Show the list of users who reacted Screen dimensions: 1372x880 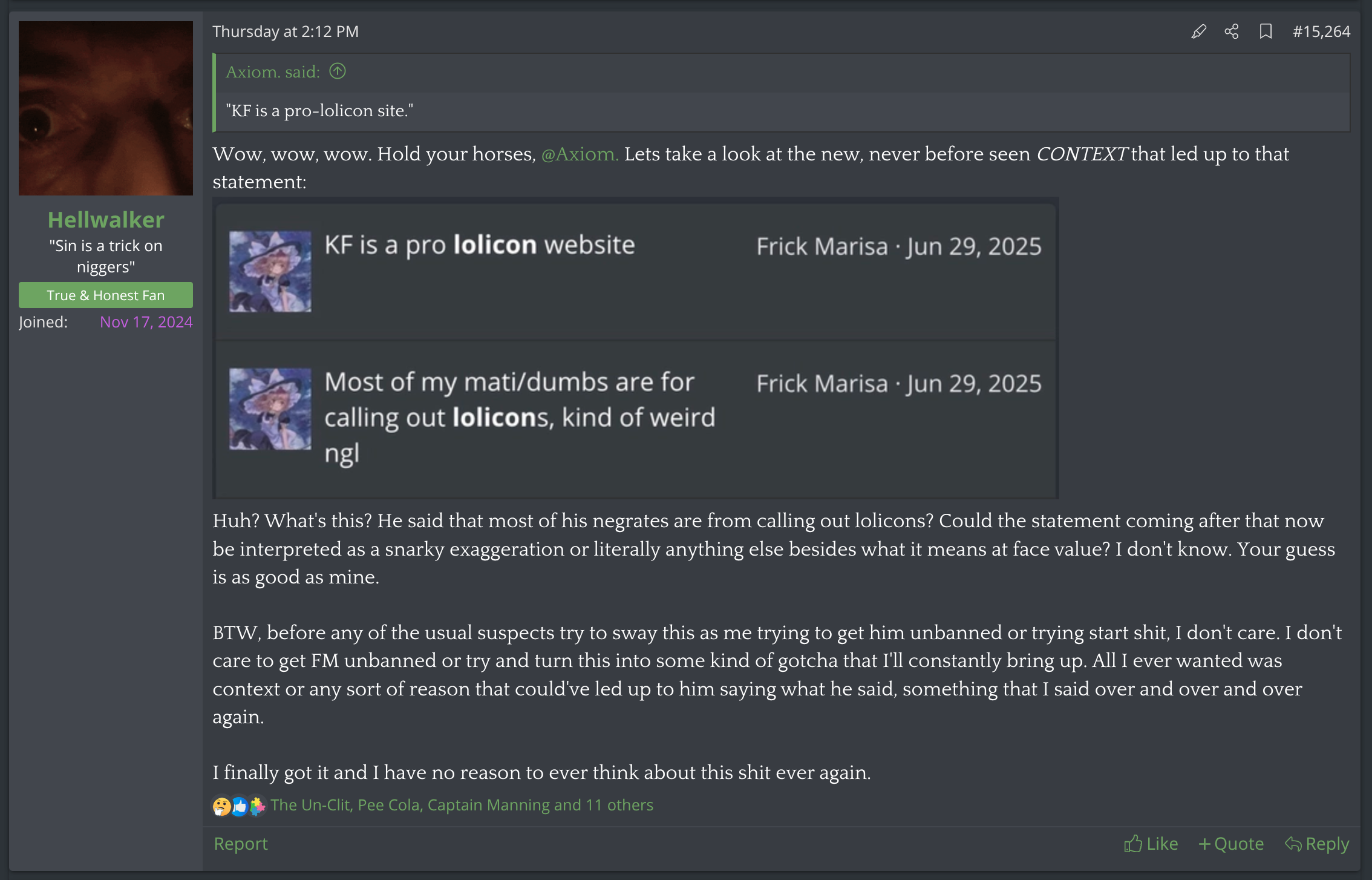[x=462, y=805]
